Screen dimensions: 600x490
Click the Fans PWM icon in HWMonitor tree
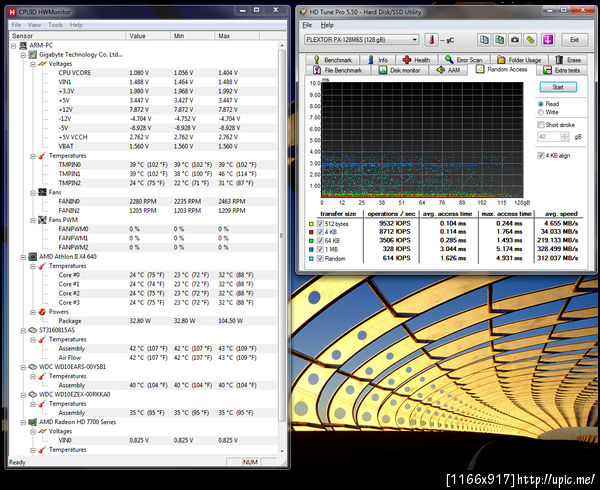coord(42,220)
